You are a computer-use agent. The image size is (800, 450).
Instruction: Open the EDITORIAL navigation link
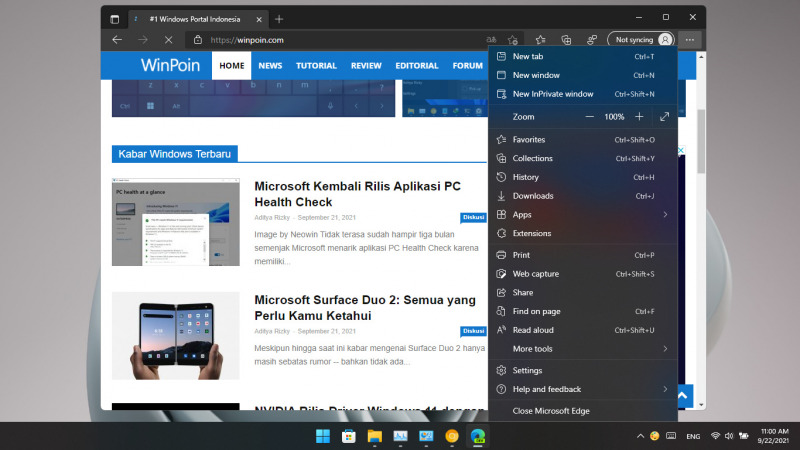pyautogui.click(x=417, y=65)
